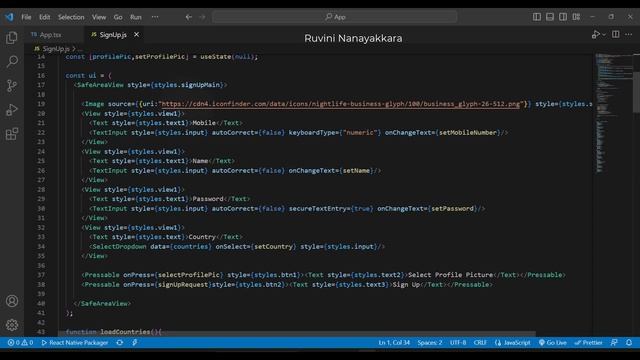
Task: Go forward with the right arrow
Action: pos(202,17)
